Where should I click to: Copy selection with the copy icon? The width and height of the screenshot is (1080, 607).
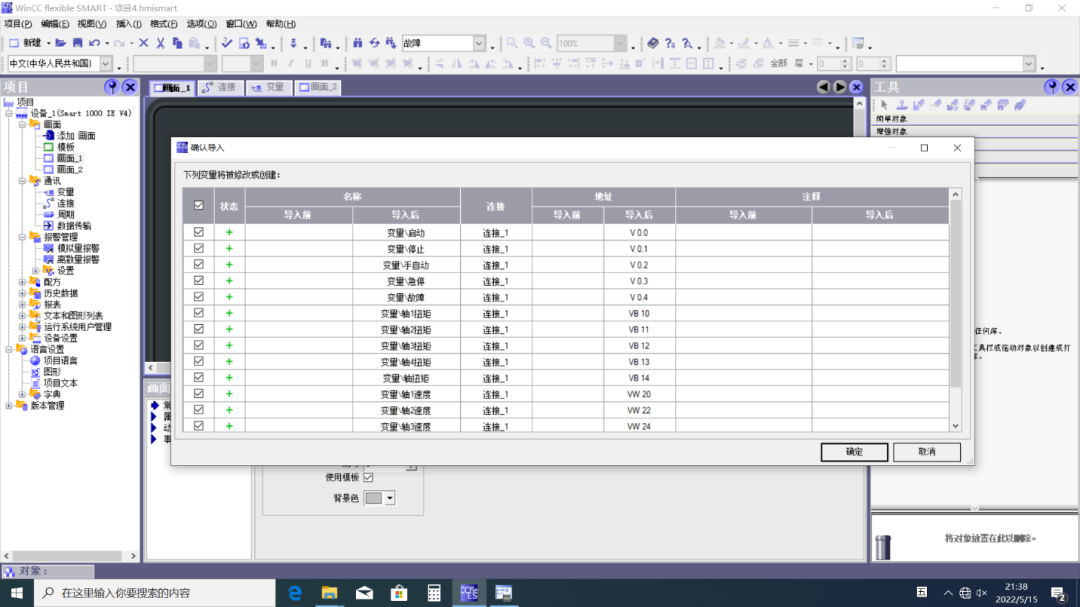click(177, 43)
